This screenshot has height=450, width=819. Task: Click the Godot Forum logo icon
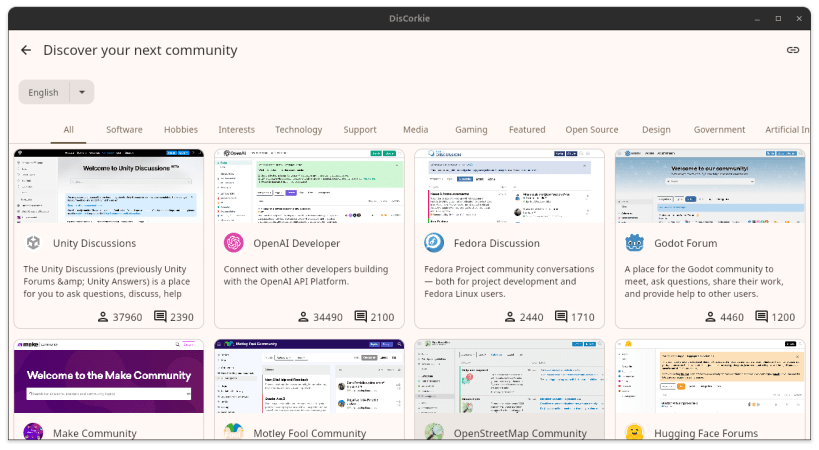[x=635, y=243]
